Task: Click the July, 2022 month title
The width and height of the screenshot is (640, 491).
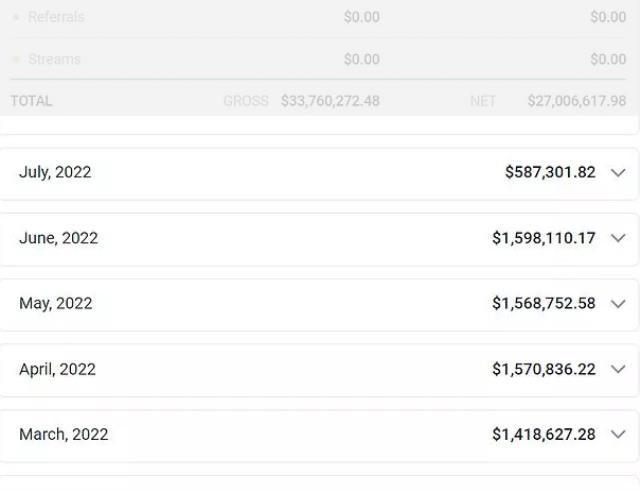Action: (55, 172)
